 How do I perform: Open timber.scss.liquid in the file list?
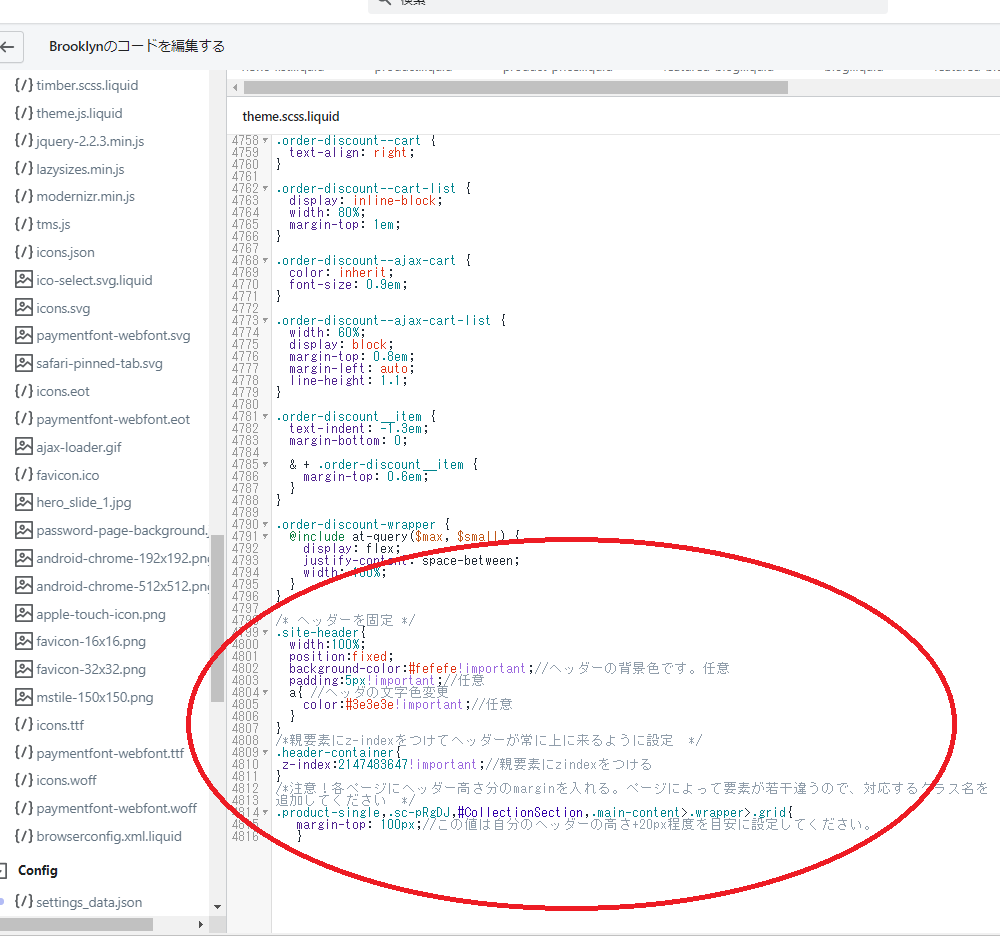click(86, 85)
